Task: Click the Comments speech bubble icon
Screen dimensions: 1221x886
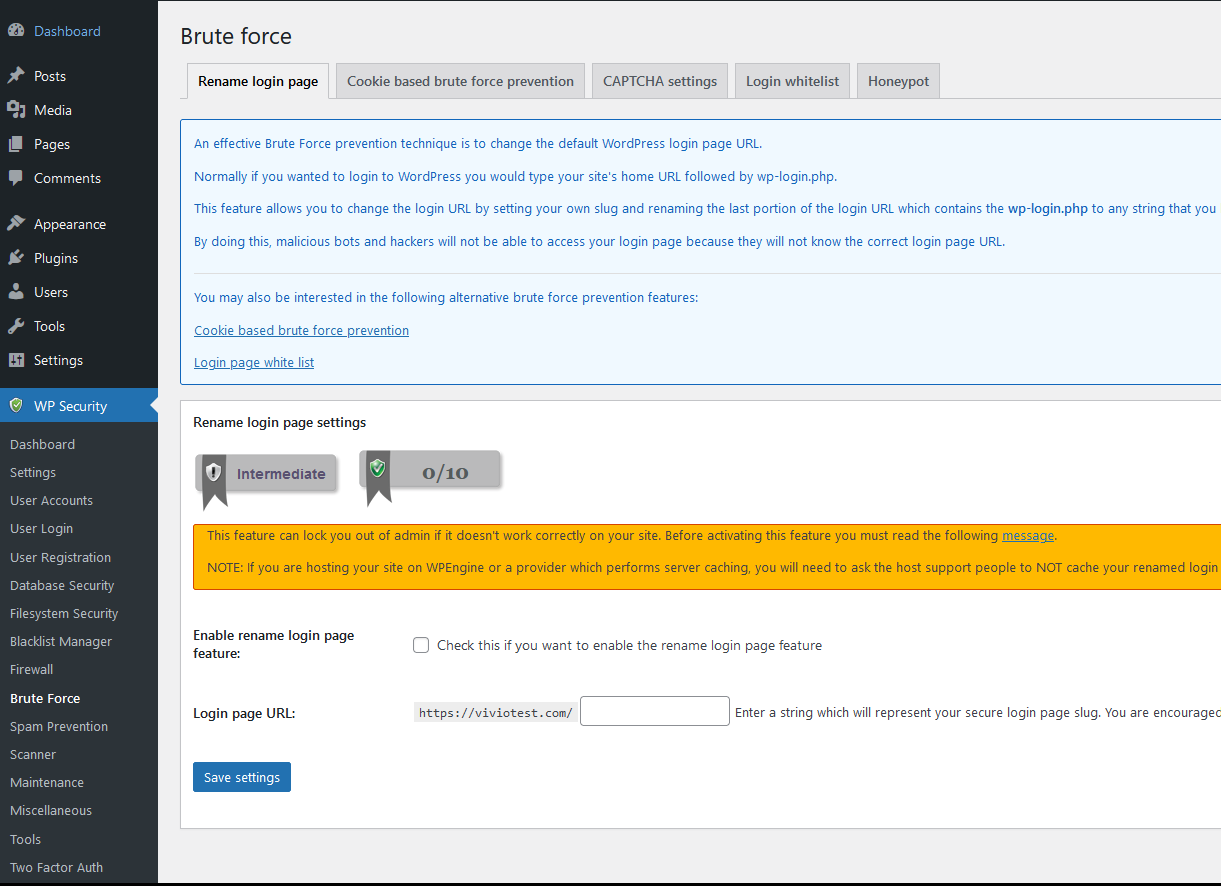Action: click(x=16, y=178)
